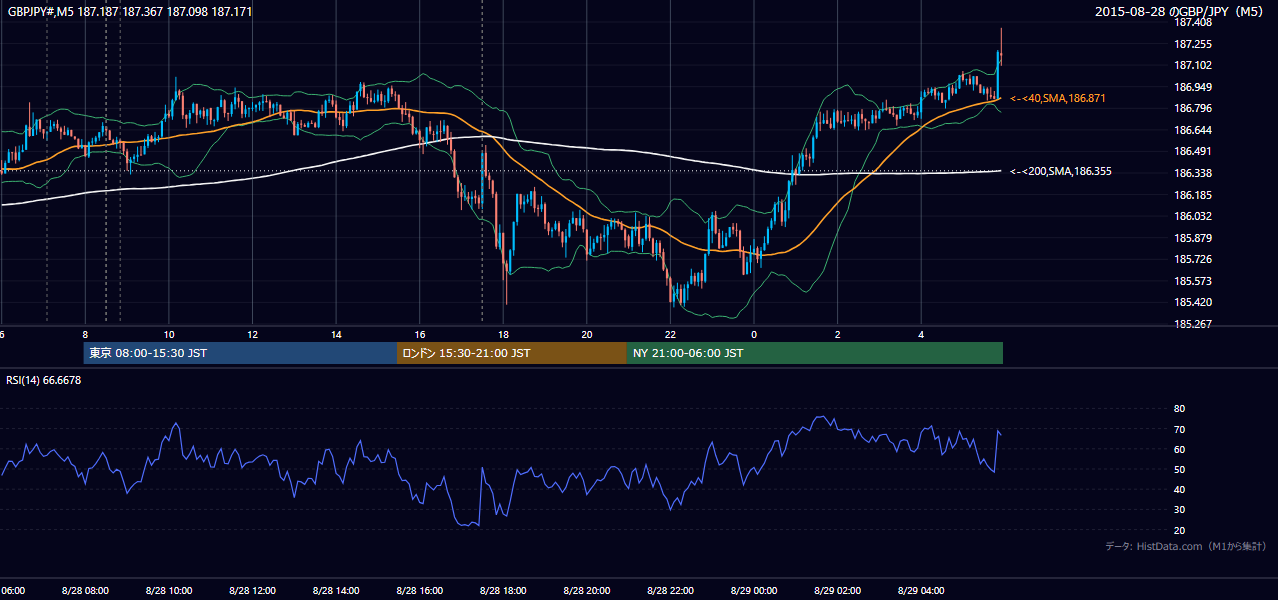The image size is (1278, 600).
Task: Select the '2015-08-28 のGBP/JPY (M5)' chart title
Action: (x=1181, y=12)
